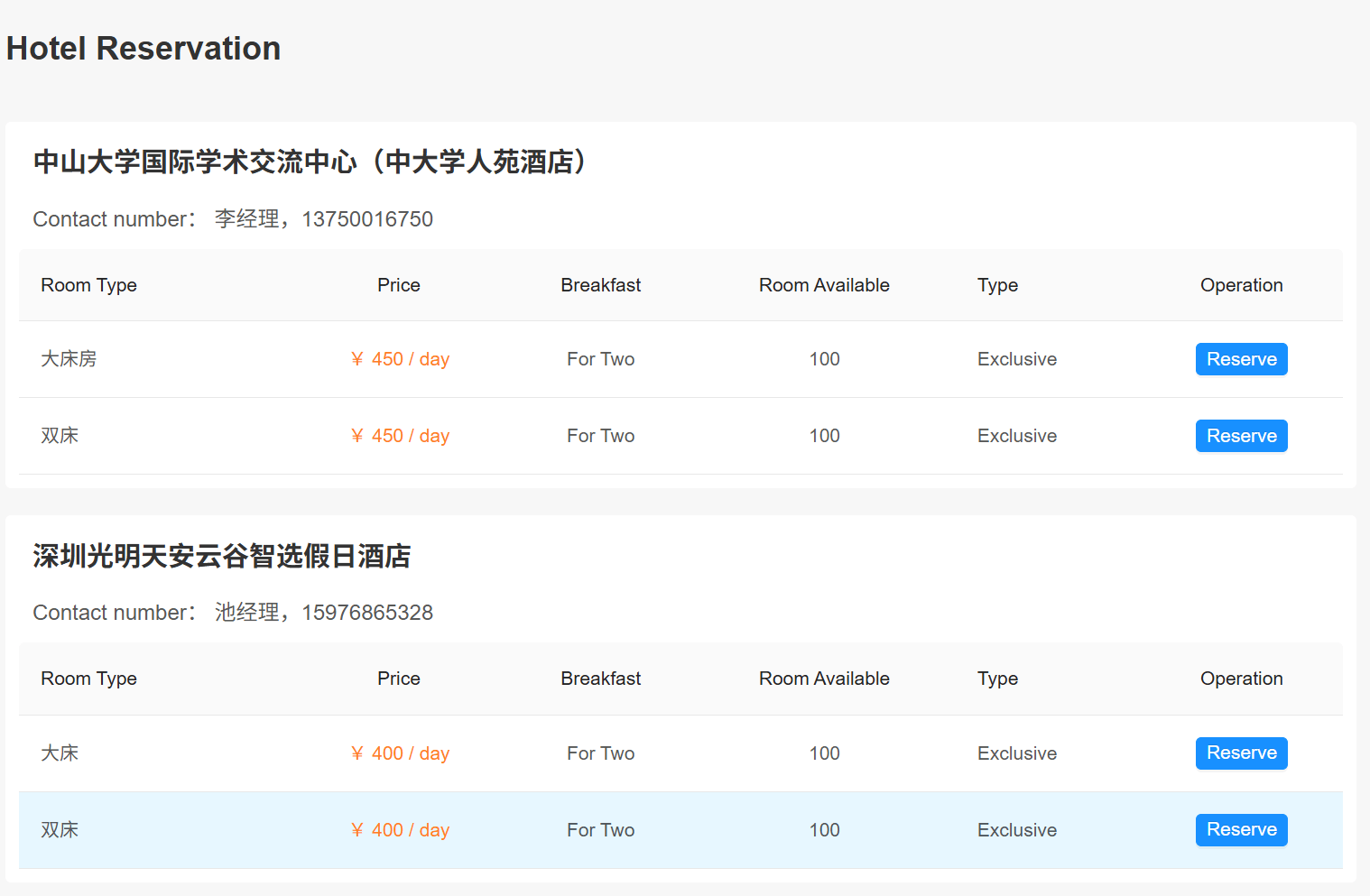This screenshot has height=896, width=1370.
Task: Reserve the 大床 room at 深圳光明天安云谷智选假日酒店
Action: point(1241,753)
